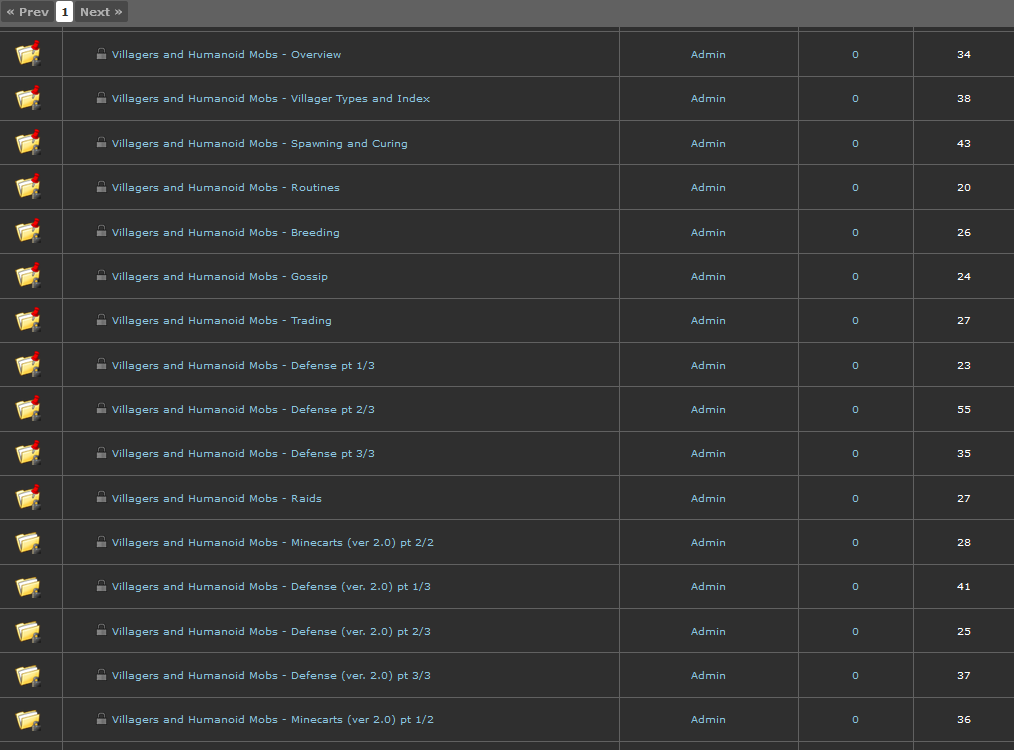The width and height of the screenshot is (1014, 750).
Task: Click Admin author link in Raids row
Action: [708, 498]
